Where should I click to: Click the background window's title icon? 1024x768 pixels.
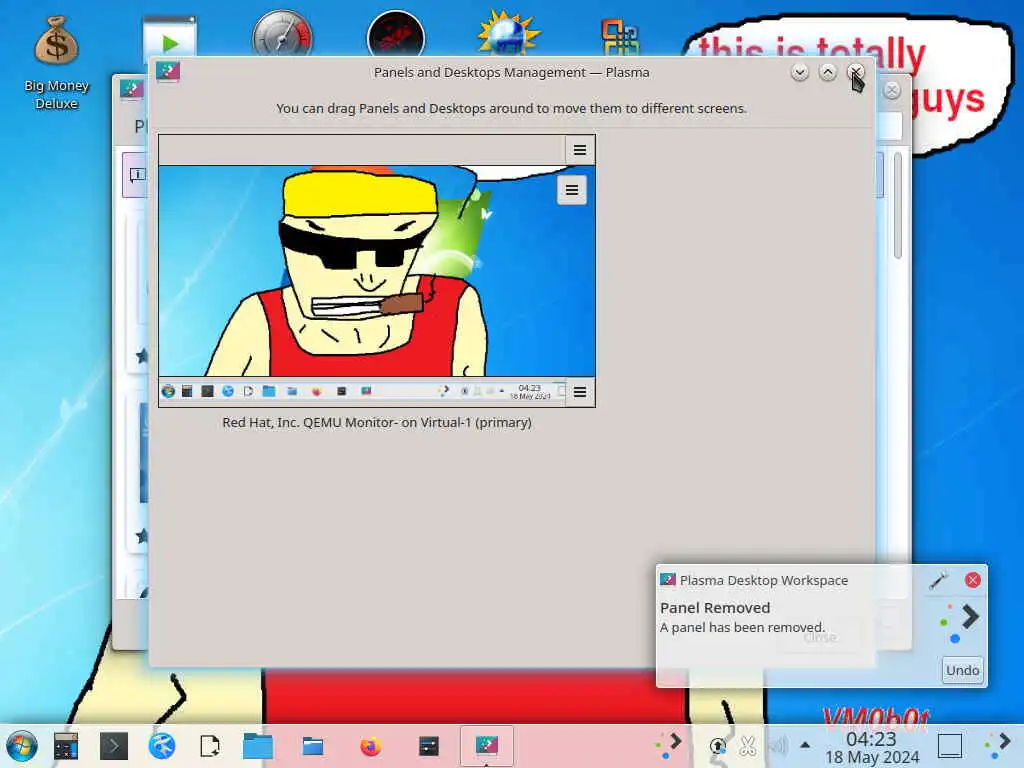click(131, 89)
